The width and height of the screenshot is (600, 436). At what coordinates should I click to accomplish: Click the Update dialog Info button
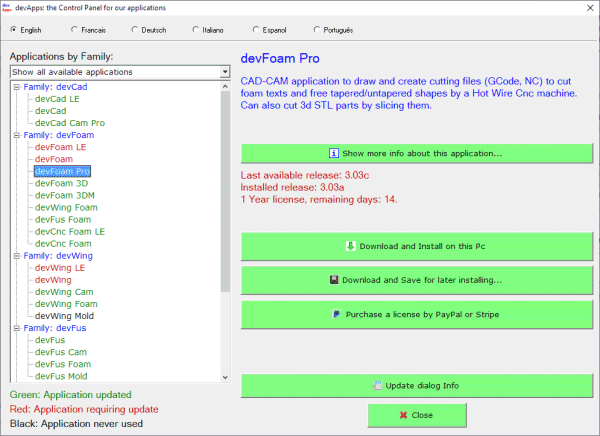(x=417, y=385)
